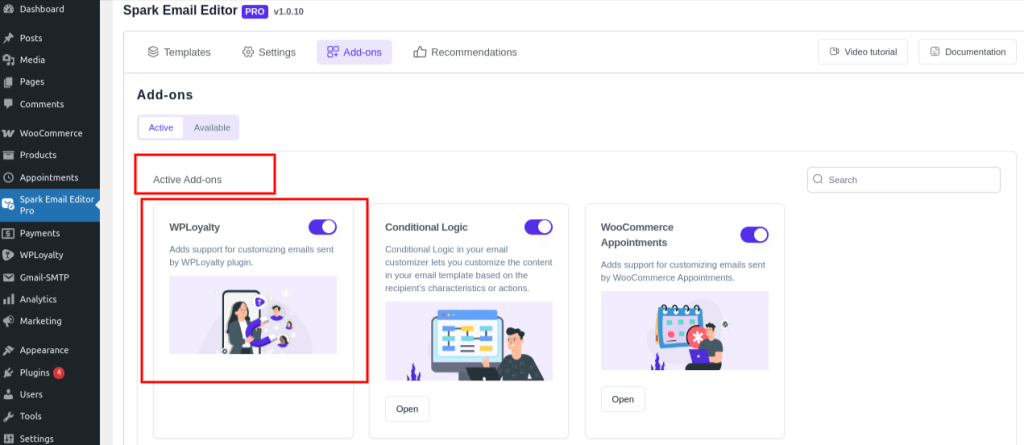
Task: Click the WooCommerce logo icon
Action: (8, 133)
